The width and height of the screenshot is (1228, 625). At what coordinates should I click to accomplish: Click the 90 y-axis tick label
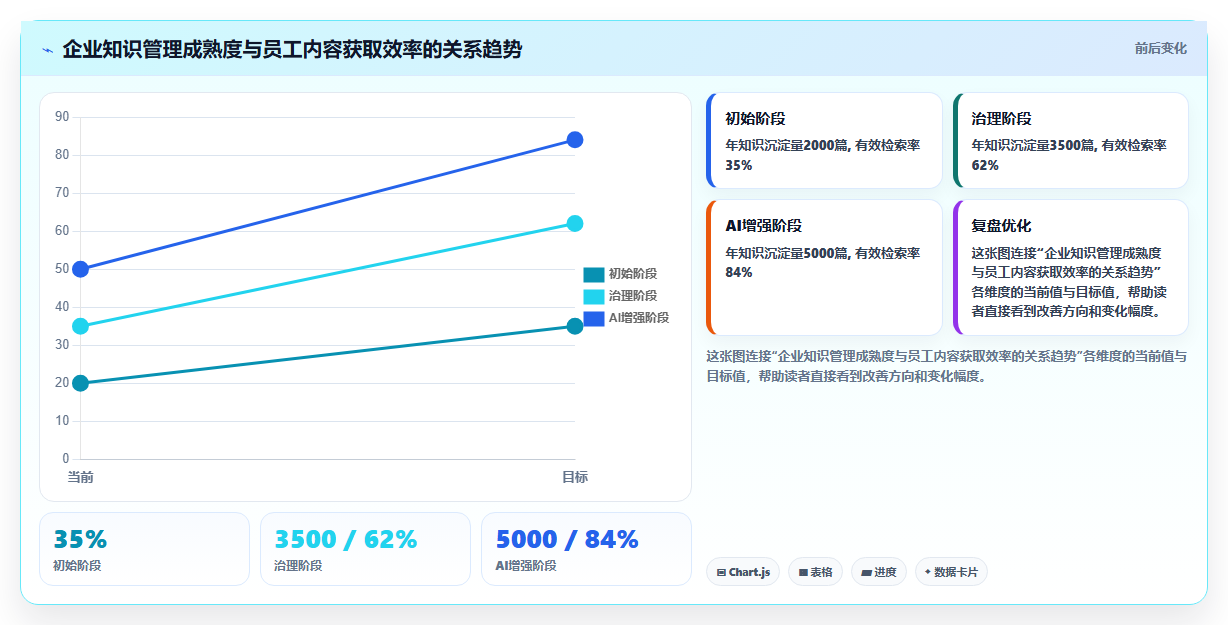62,117
